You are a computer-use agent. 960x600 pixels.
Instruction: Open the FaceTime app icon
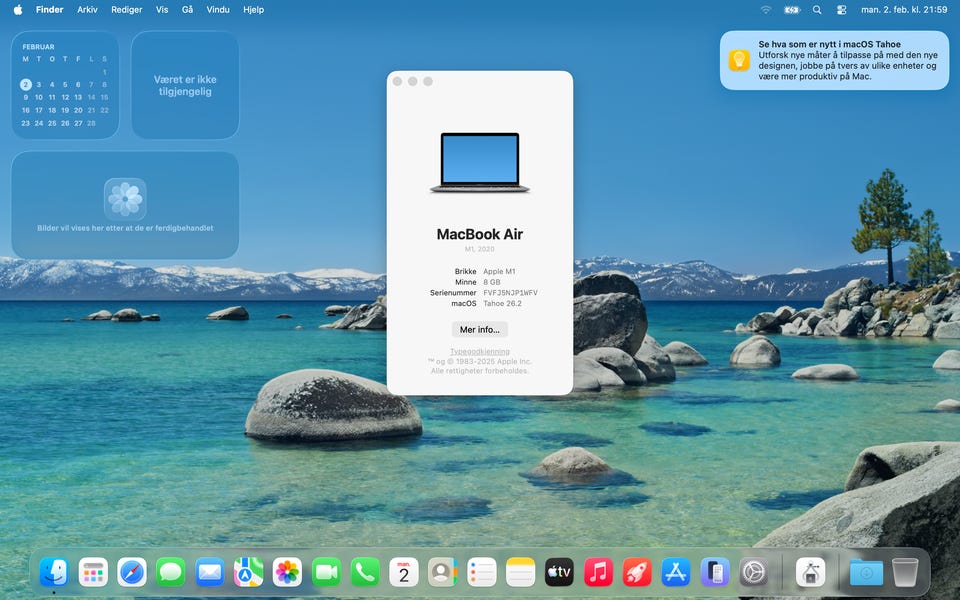(326, 572)
